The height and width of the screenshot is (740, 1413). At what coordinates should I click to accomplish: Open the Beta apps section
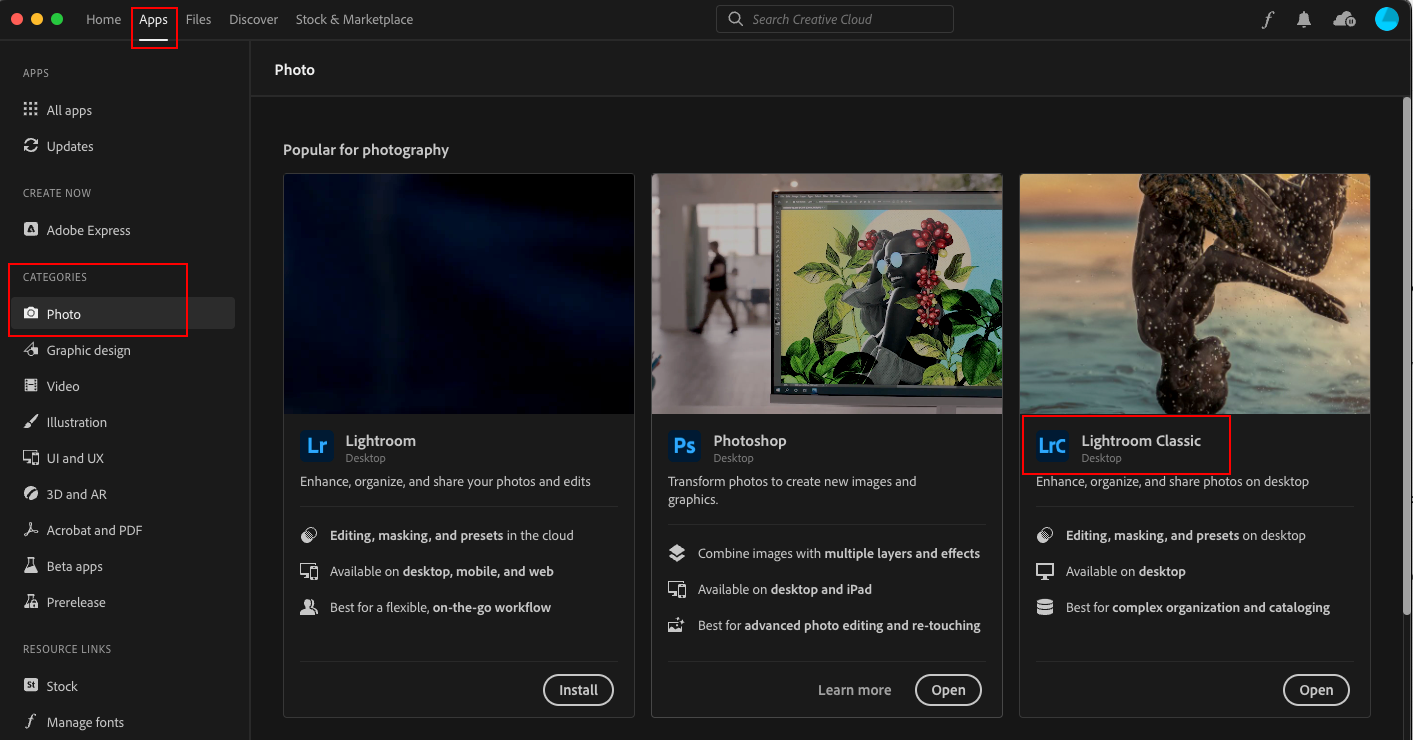76,565
